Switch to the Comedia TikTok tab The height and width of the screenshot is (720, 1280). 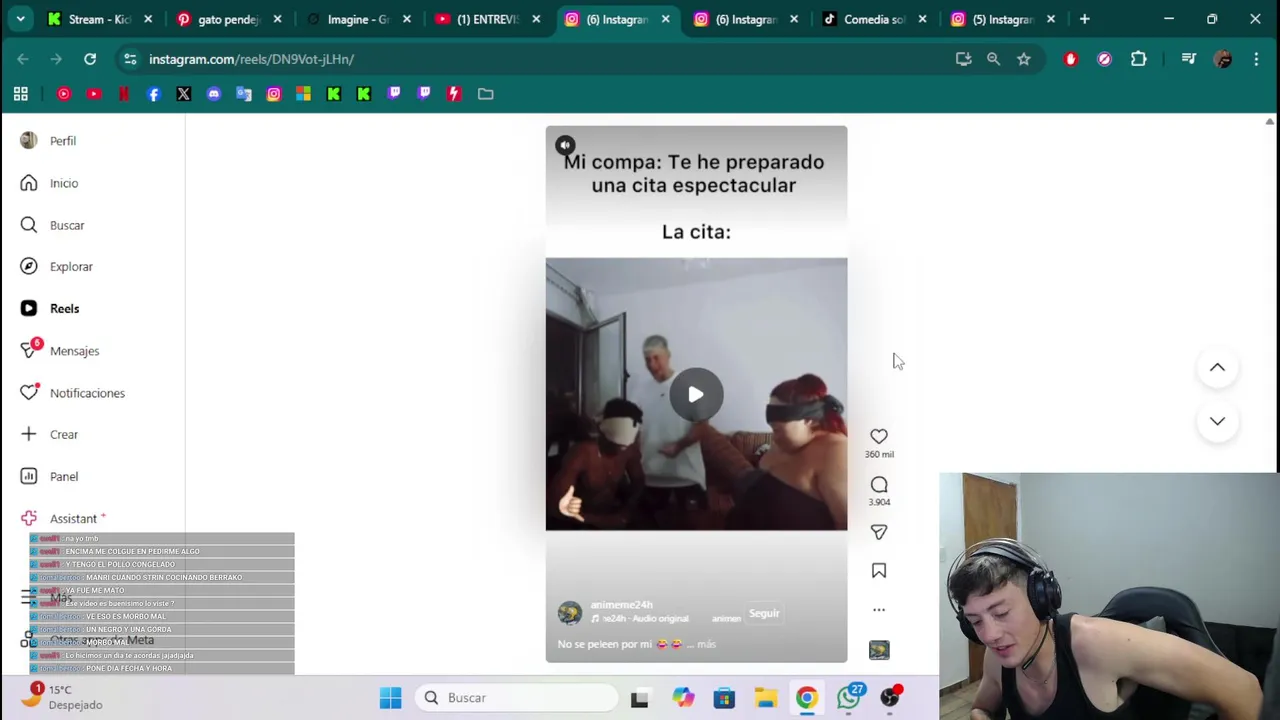click(x=875, y=19)
